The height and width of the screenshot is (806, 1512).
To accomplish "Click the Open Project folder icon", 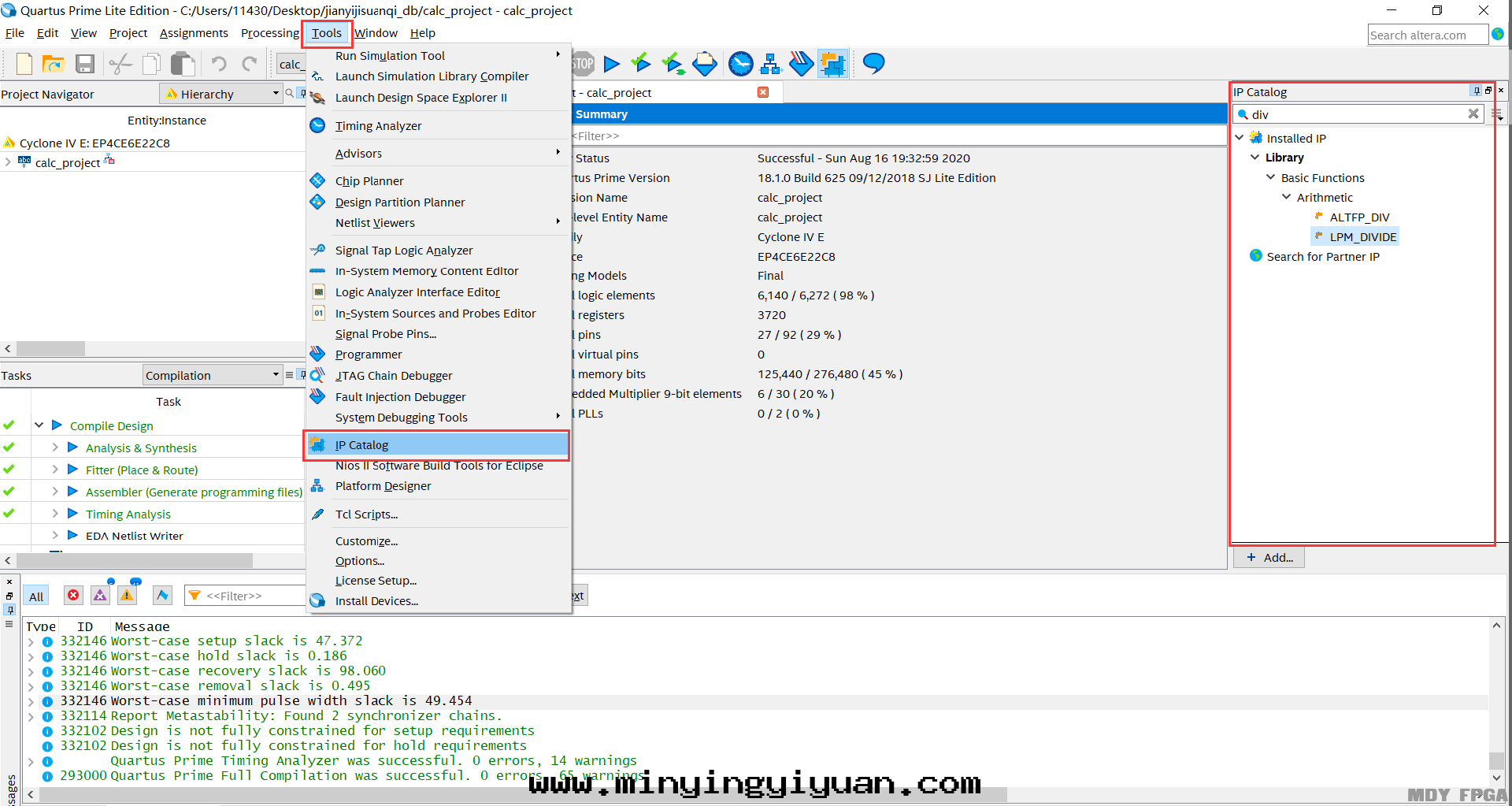I will [54, 64].
